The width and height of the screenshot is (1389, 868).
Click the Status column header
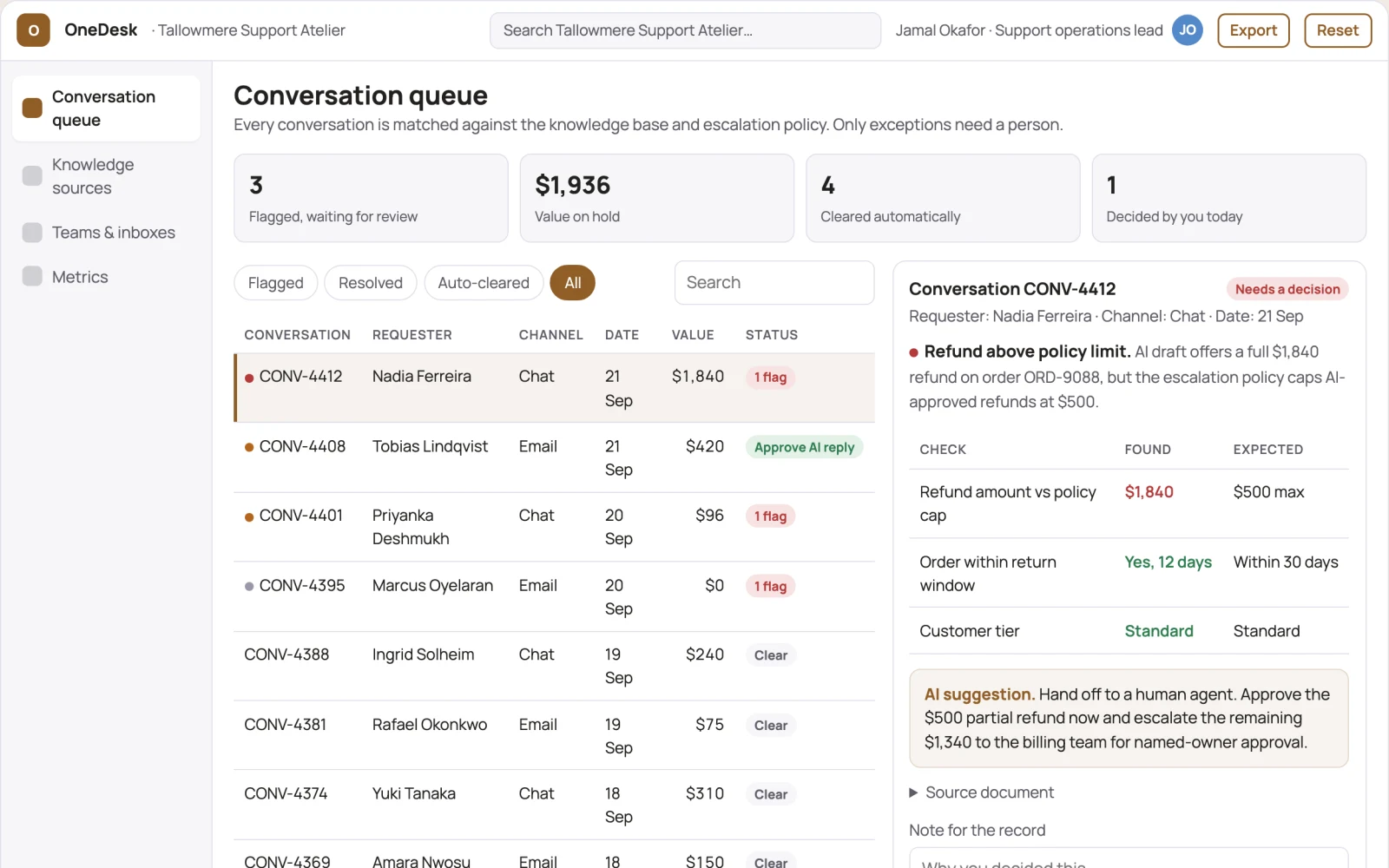[x=772, y=335]
